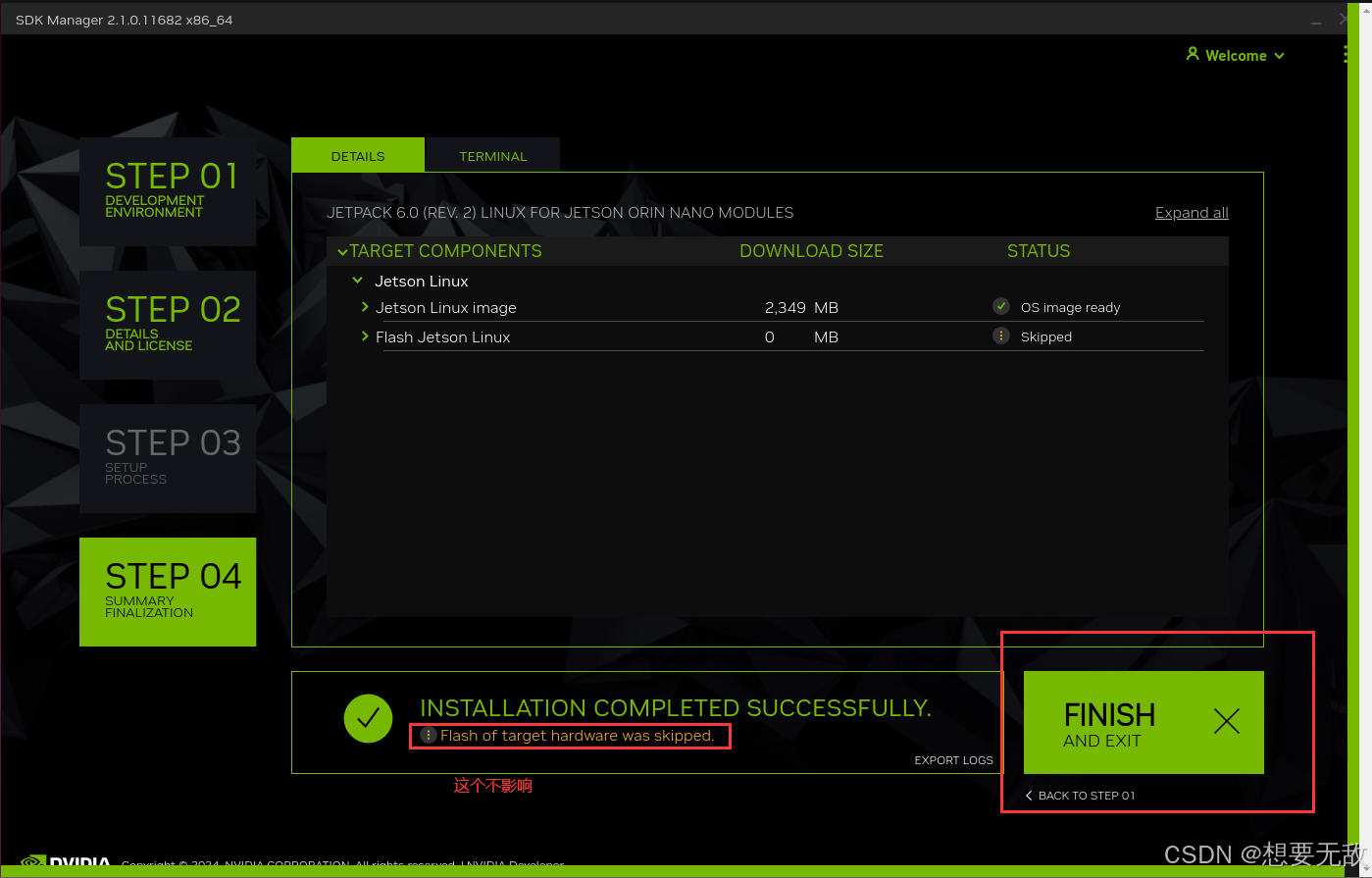Click the OS image ready checkmark icon
Image resolution: width=1372 pixels, height=878 pixels.
(x=1001, y=306)
